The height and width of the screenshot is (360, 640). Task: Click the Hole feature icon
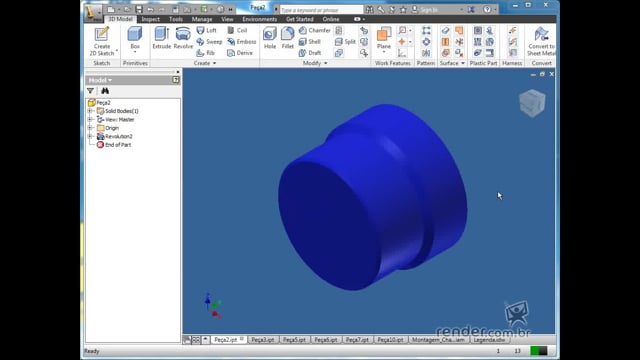pyautogui.click(x=270, y=38)
